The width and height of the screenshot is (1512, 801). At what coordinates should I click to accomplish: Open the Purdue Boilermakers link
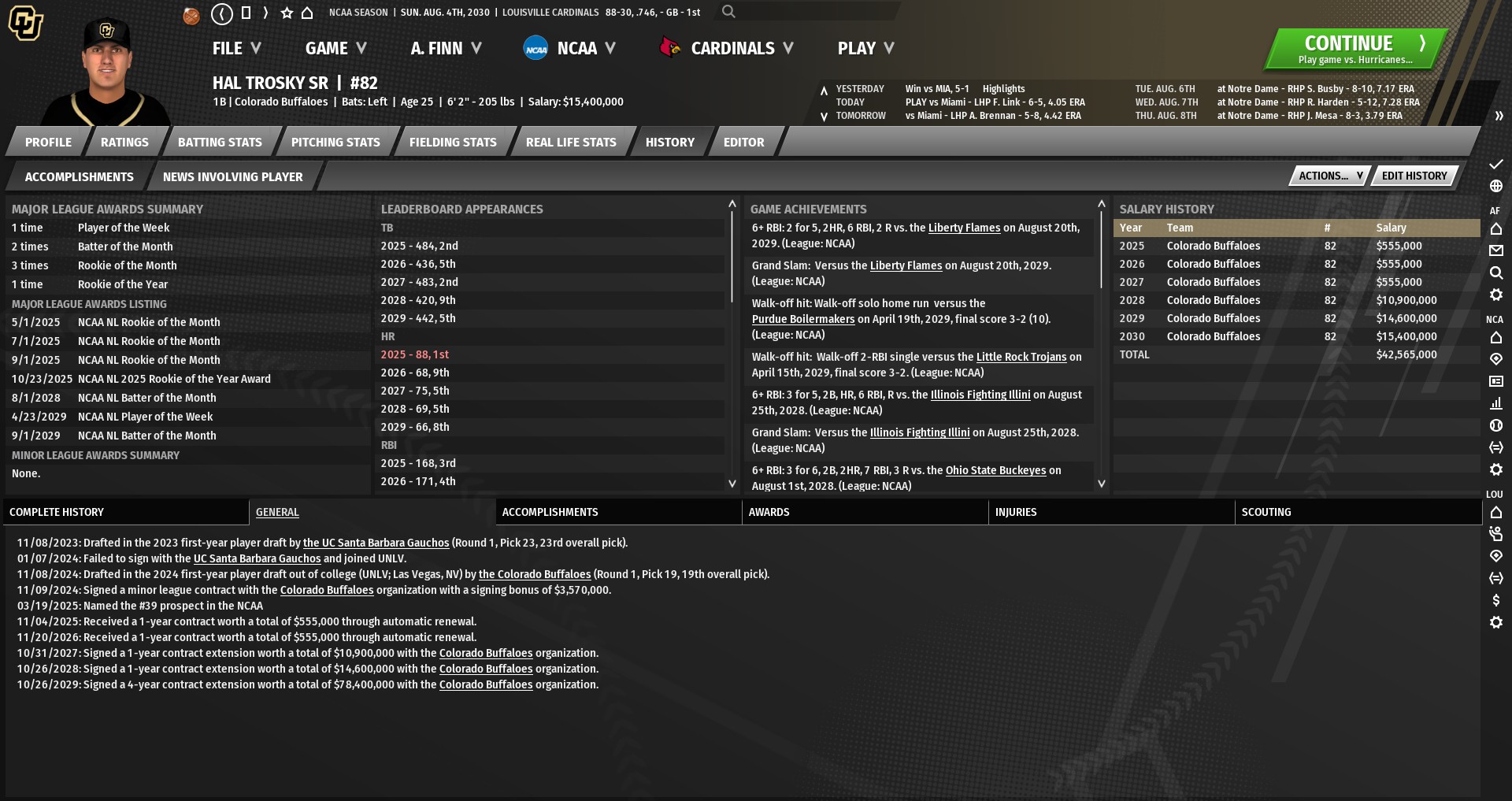pos(802,319)
